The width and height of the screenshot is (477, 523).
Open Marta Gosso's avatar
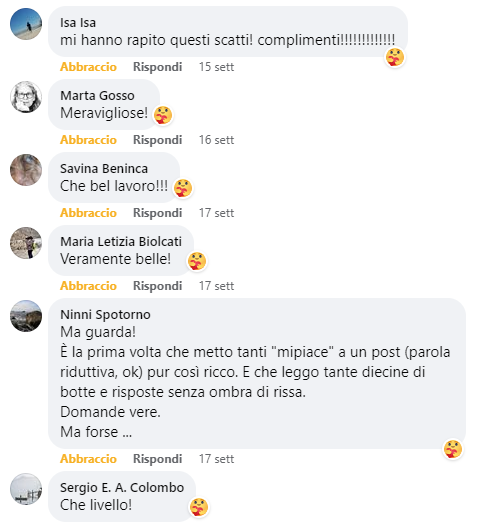[x=26, y=97]
